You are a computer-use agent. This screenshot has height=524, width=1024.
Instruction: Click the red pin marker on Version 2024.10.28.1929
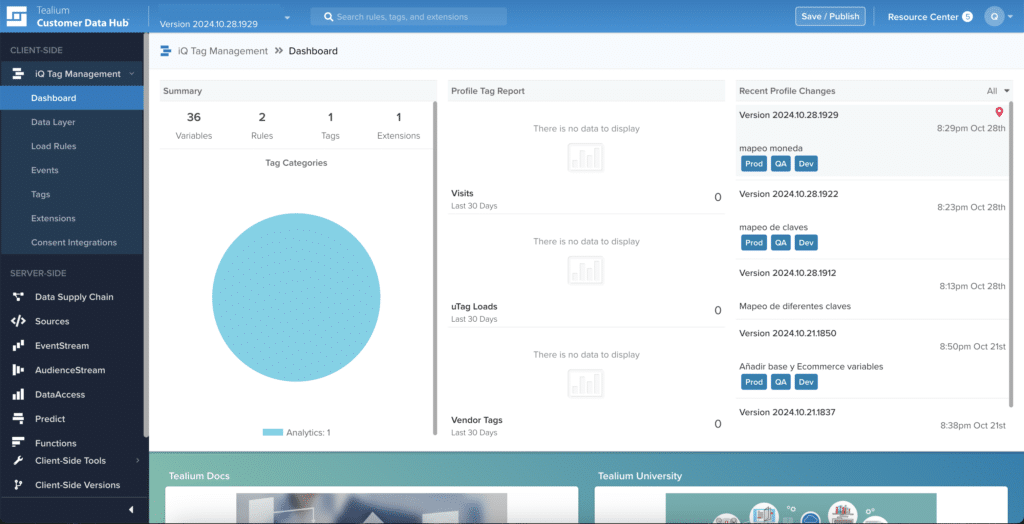pyautogui.click(x=999, y=112)
